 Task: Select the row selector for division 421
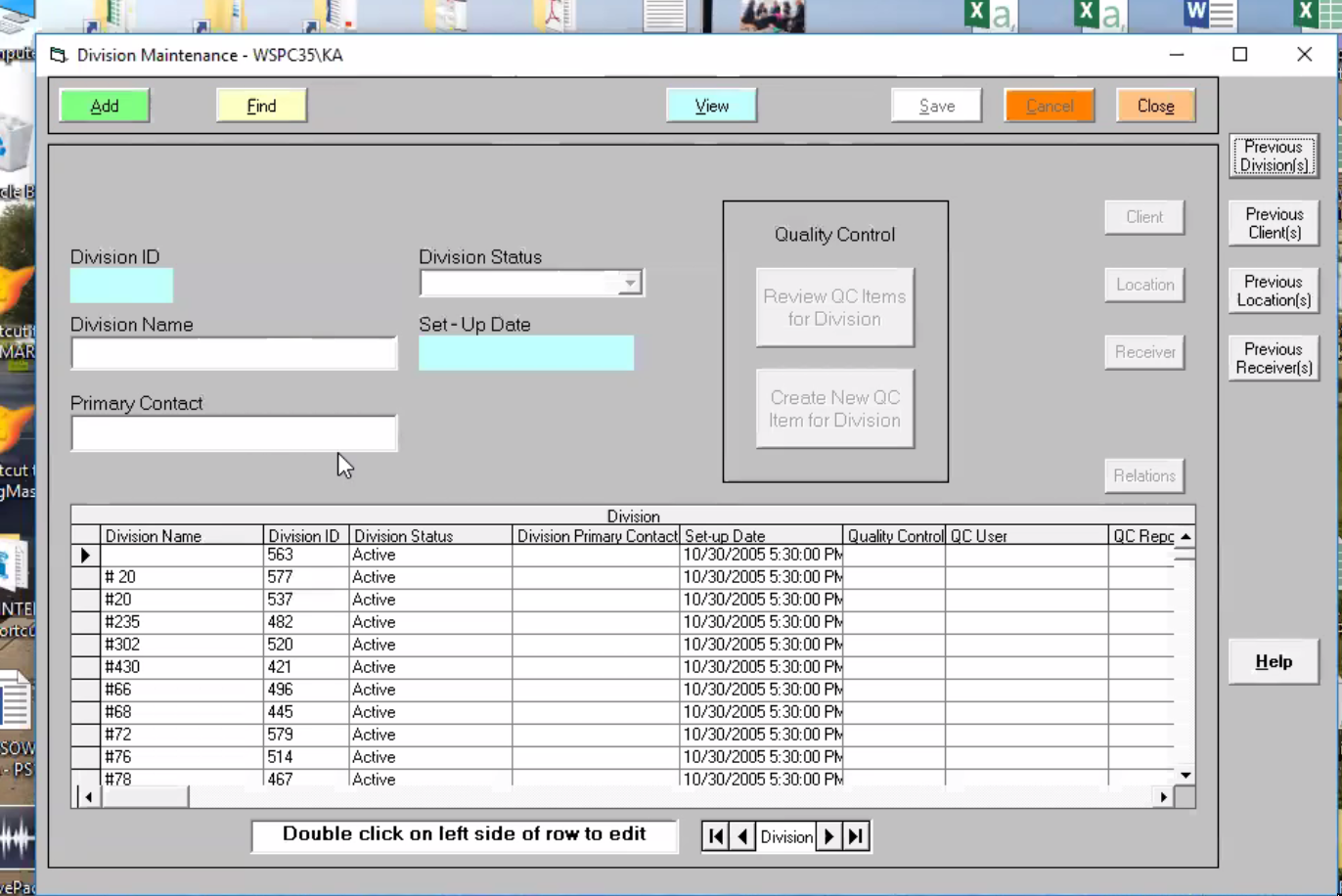tap(85, 668)
